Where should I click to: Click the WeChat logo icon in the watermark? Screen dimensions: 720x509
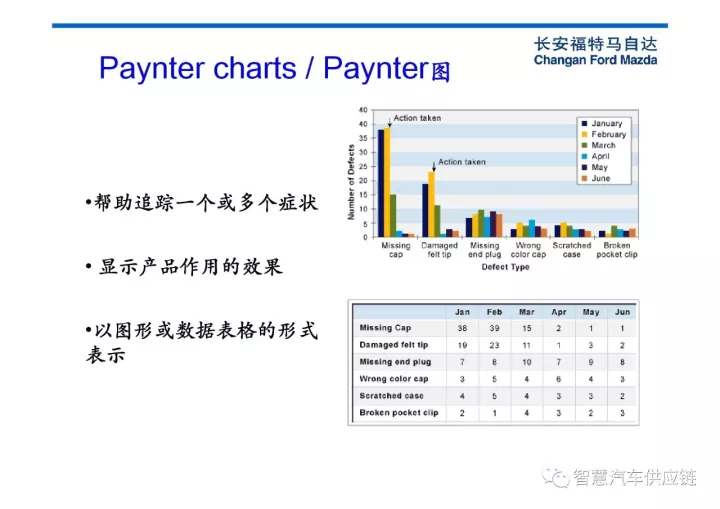tap(556, 477)
